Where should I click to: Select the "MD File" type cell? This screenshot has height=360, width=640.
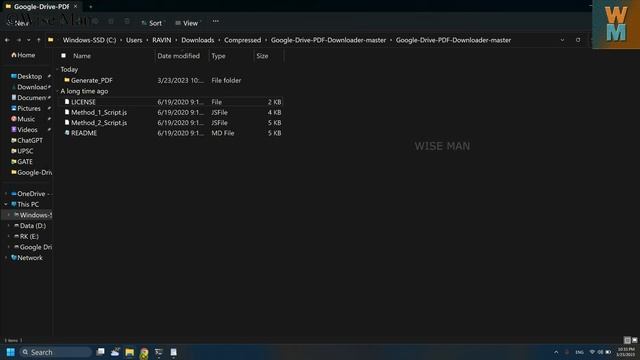(x=223, y=133)
